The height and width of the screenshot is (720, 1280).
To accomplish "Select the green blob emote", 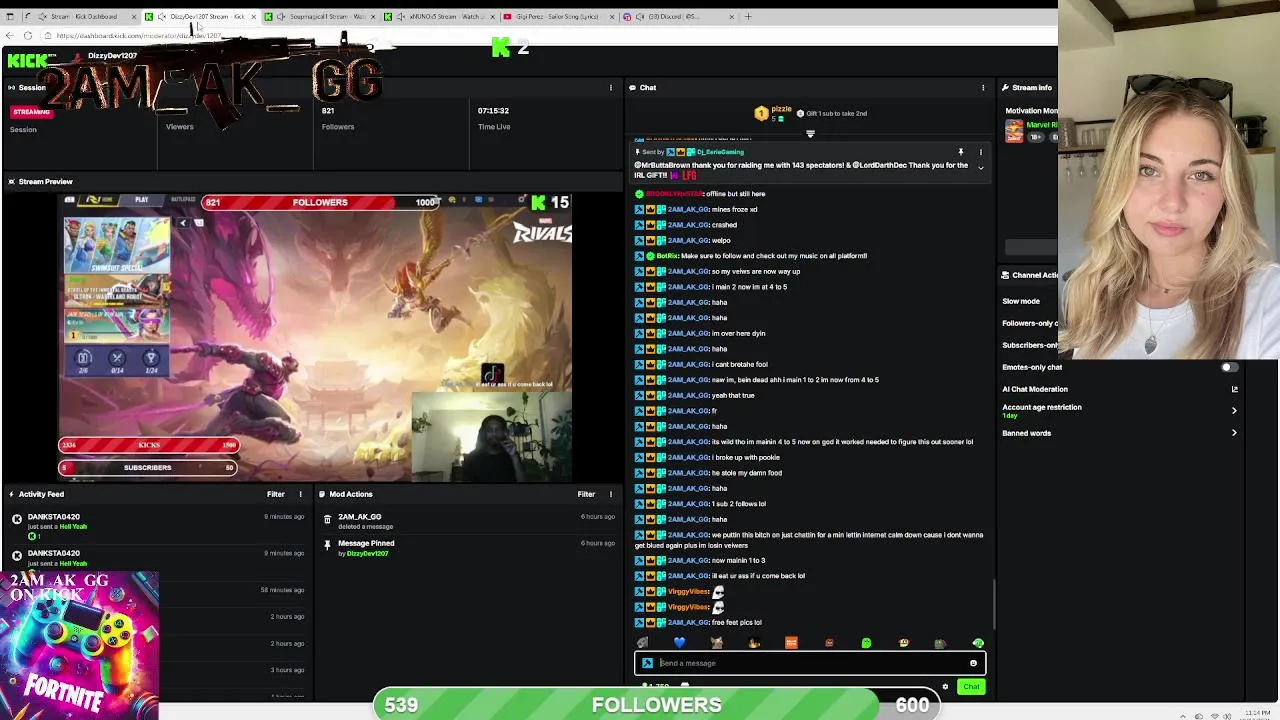I will (866, 643).
